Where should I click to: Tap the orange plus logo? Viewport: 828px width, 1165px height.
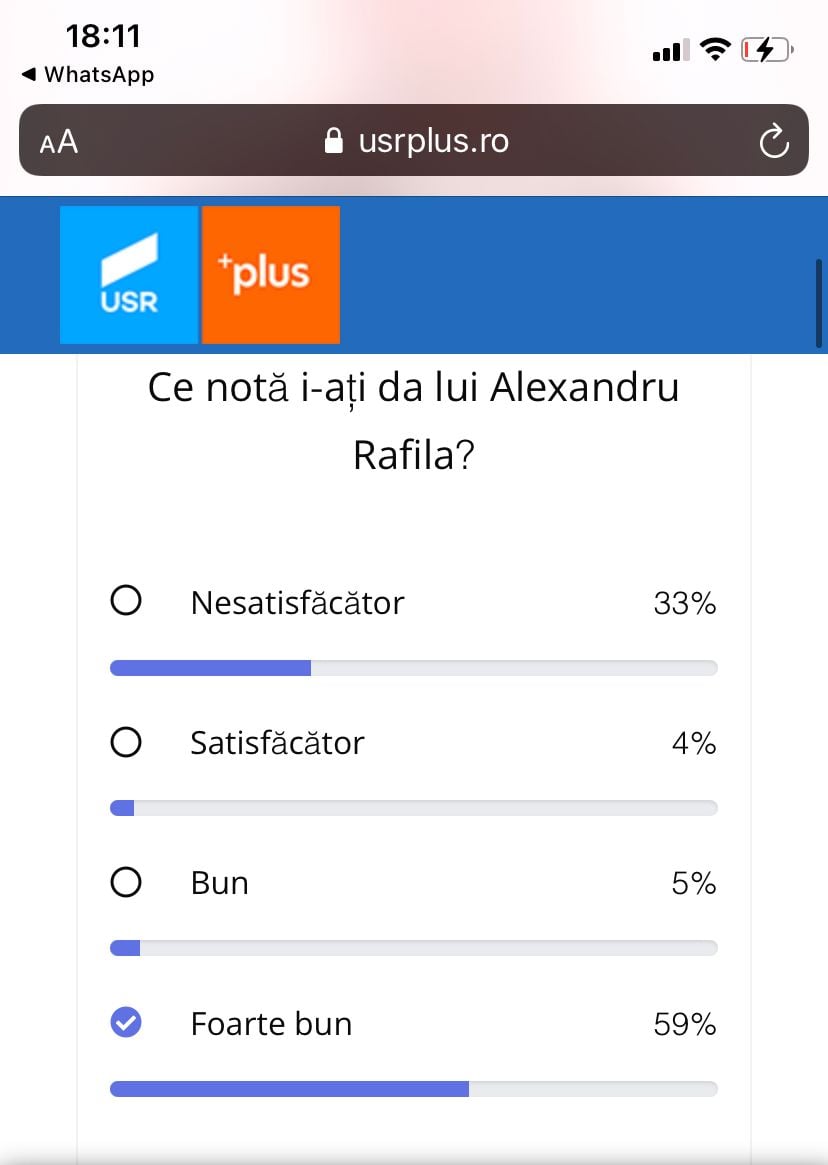[271, 275]
